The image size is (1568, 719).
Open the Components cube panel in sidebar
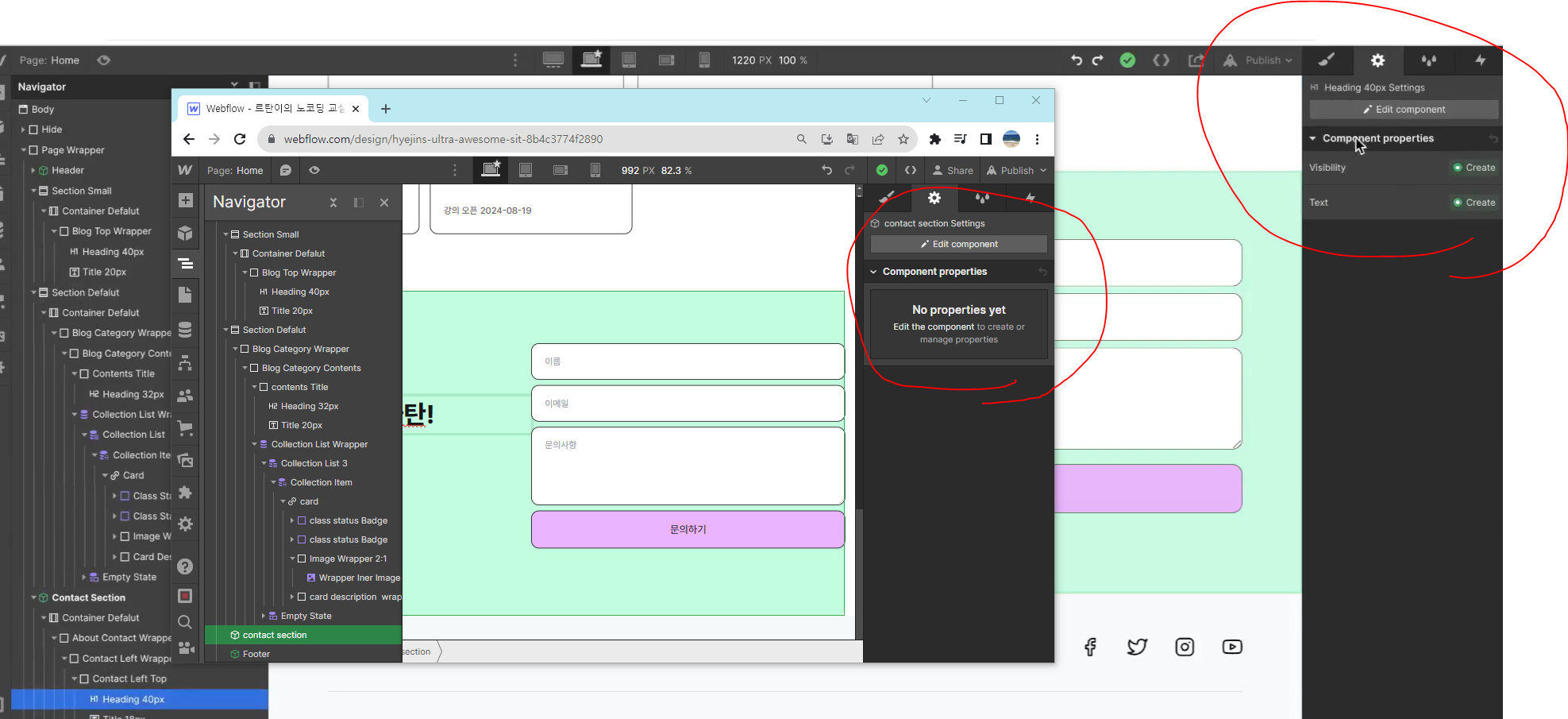185,233
